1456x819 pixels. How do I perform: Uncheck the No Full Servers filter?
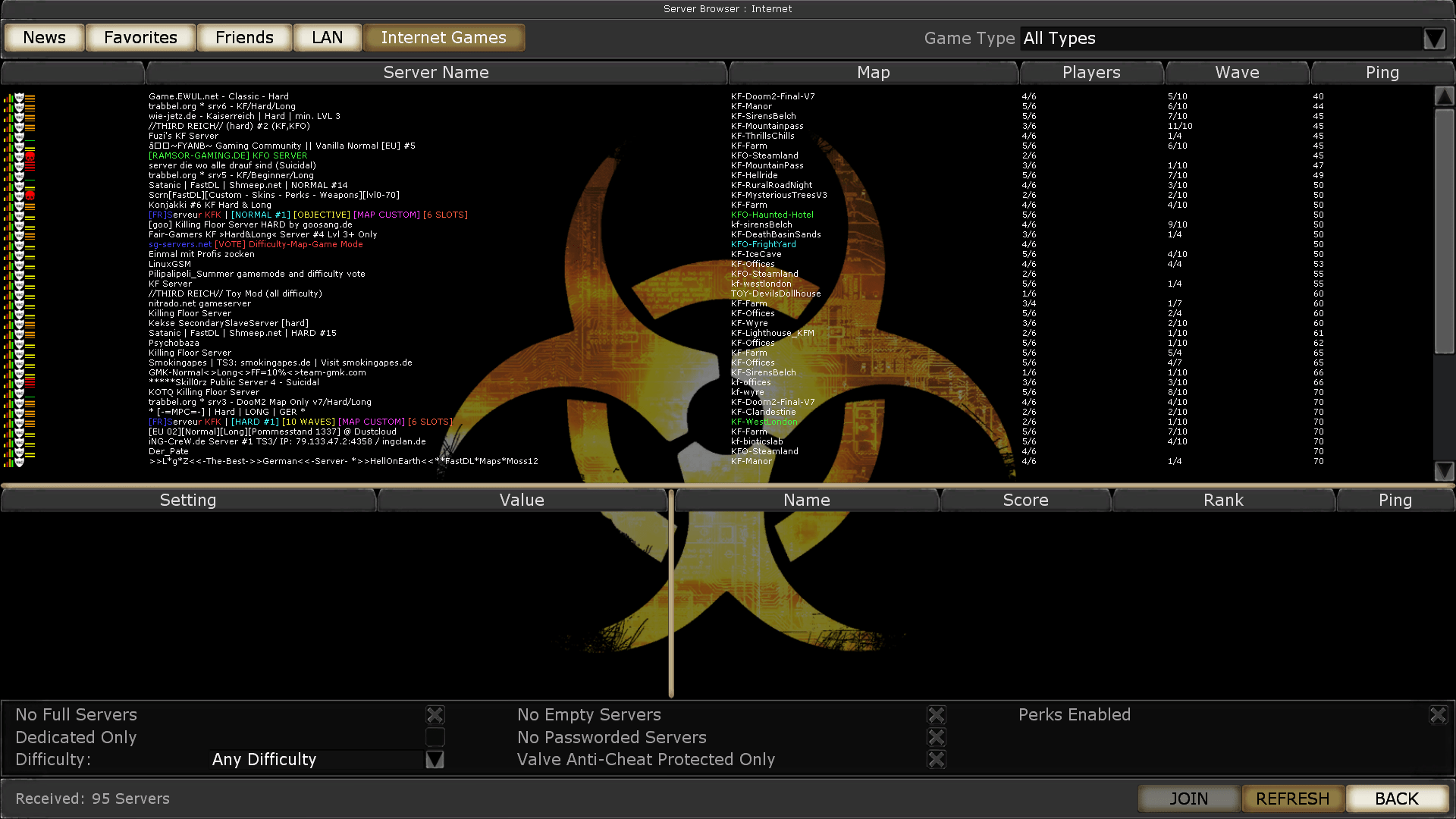click(x=435, y=715)
